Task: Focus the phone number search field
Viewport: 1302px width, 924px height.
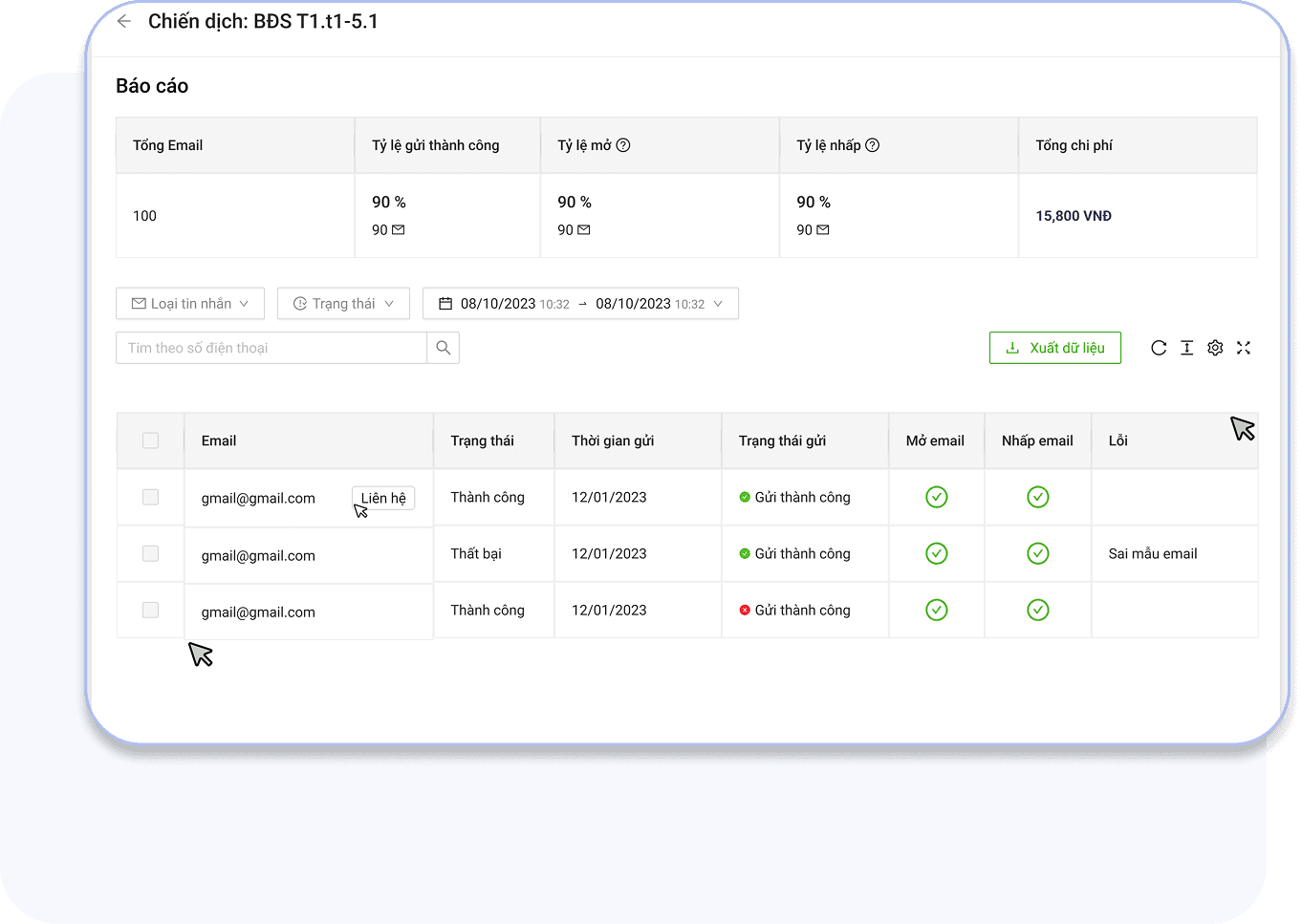Action: click(x=271, y=348)
